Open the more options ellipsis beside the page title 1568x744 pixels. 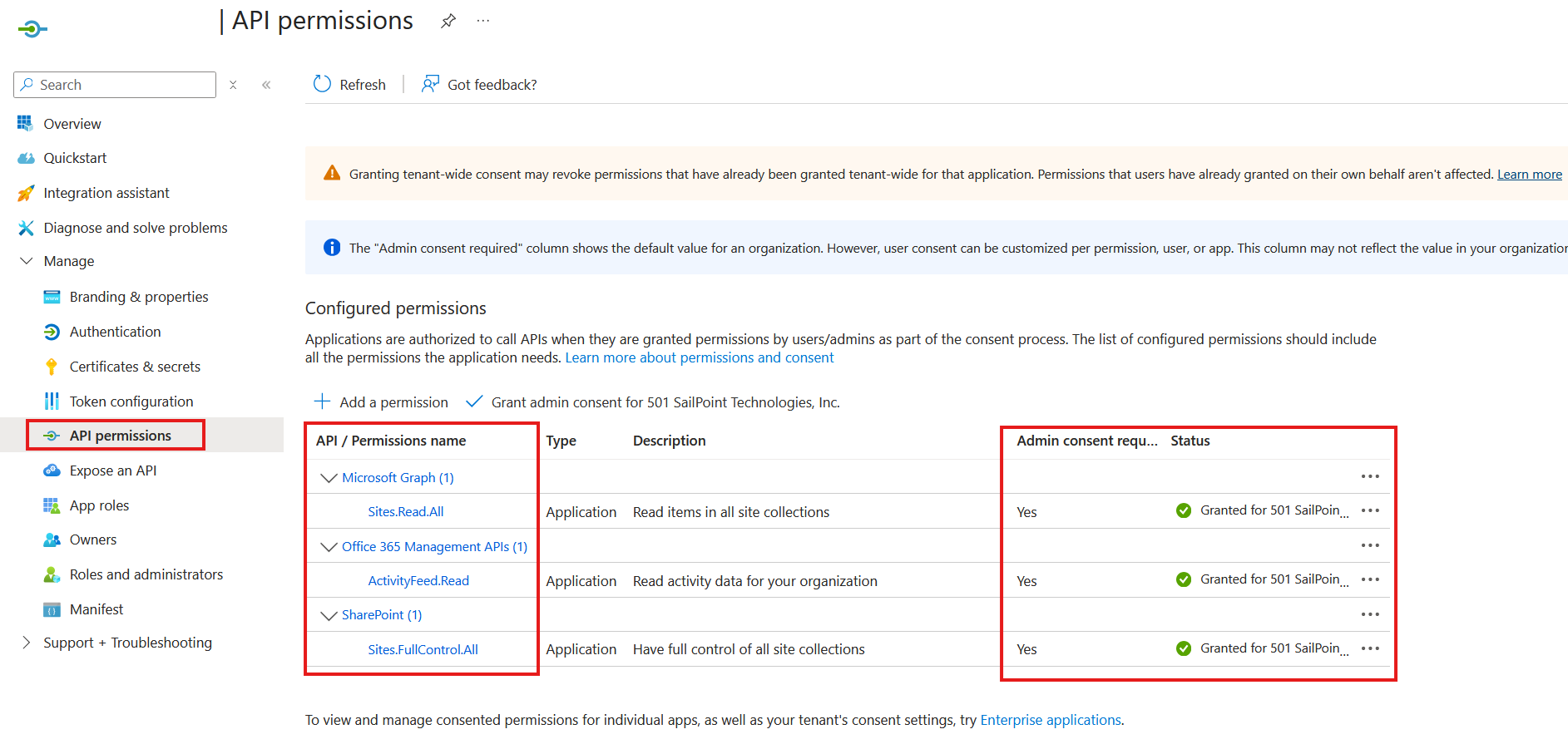point(483,21)
